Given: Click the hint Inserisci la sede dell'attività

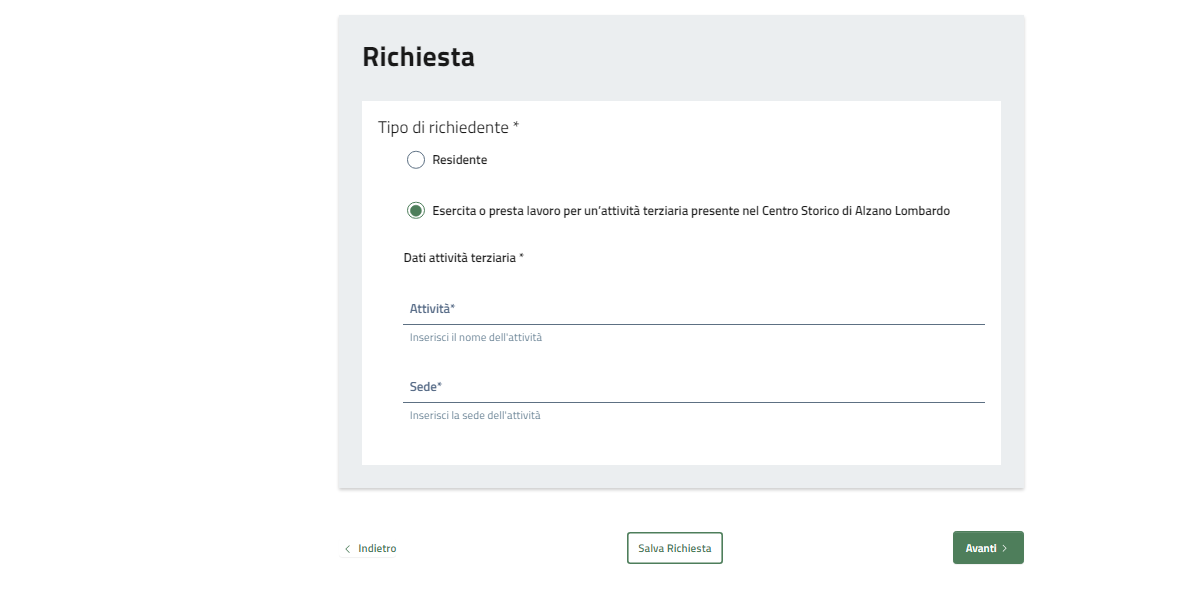Looking at the screenshot, I should (x=475, y=416).
